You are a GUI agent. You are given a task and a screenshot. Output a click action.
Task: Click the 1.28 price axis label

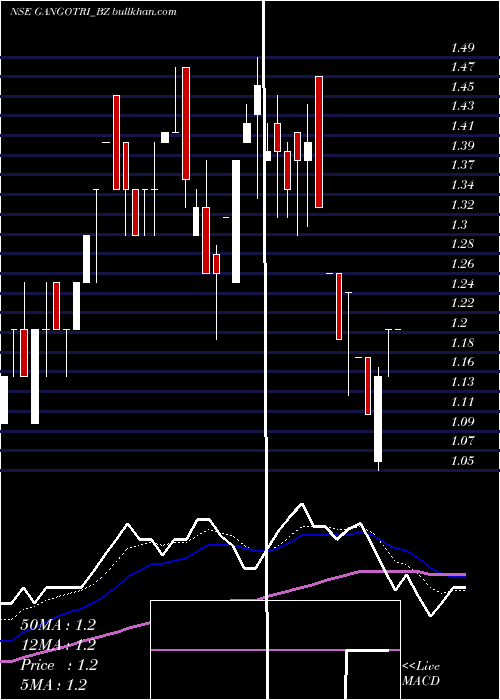[462, 244]
